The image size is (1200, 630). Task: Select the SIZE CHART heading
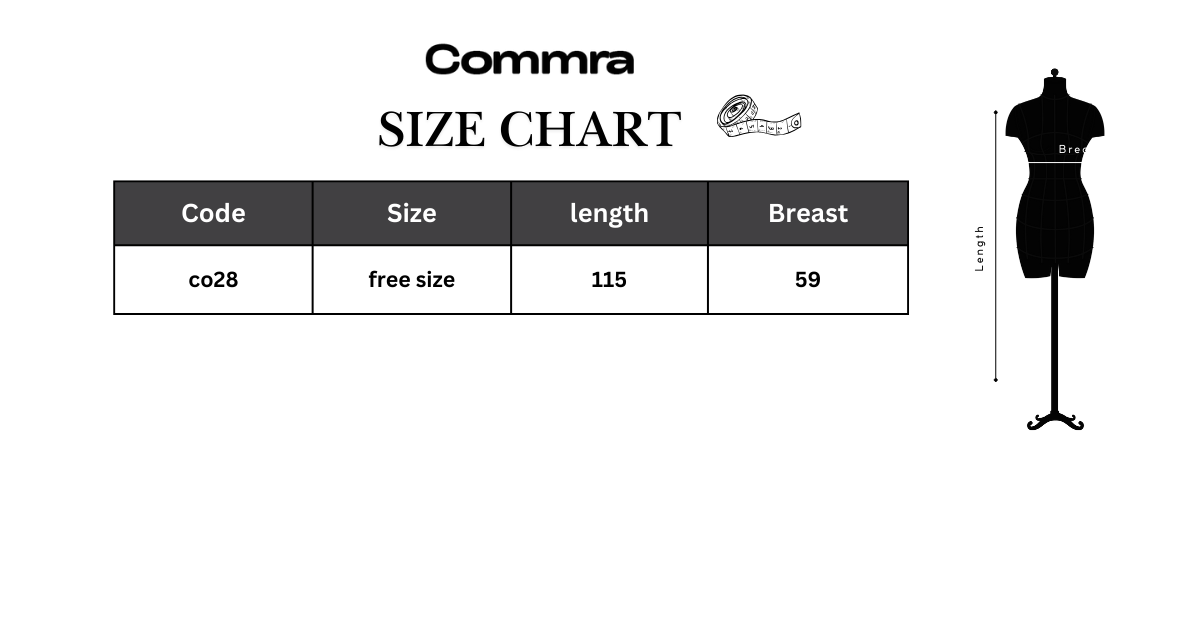point(529,130)
